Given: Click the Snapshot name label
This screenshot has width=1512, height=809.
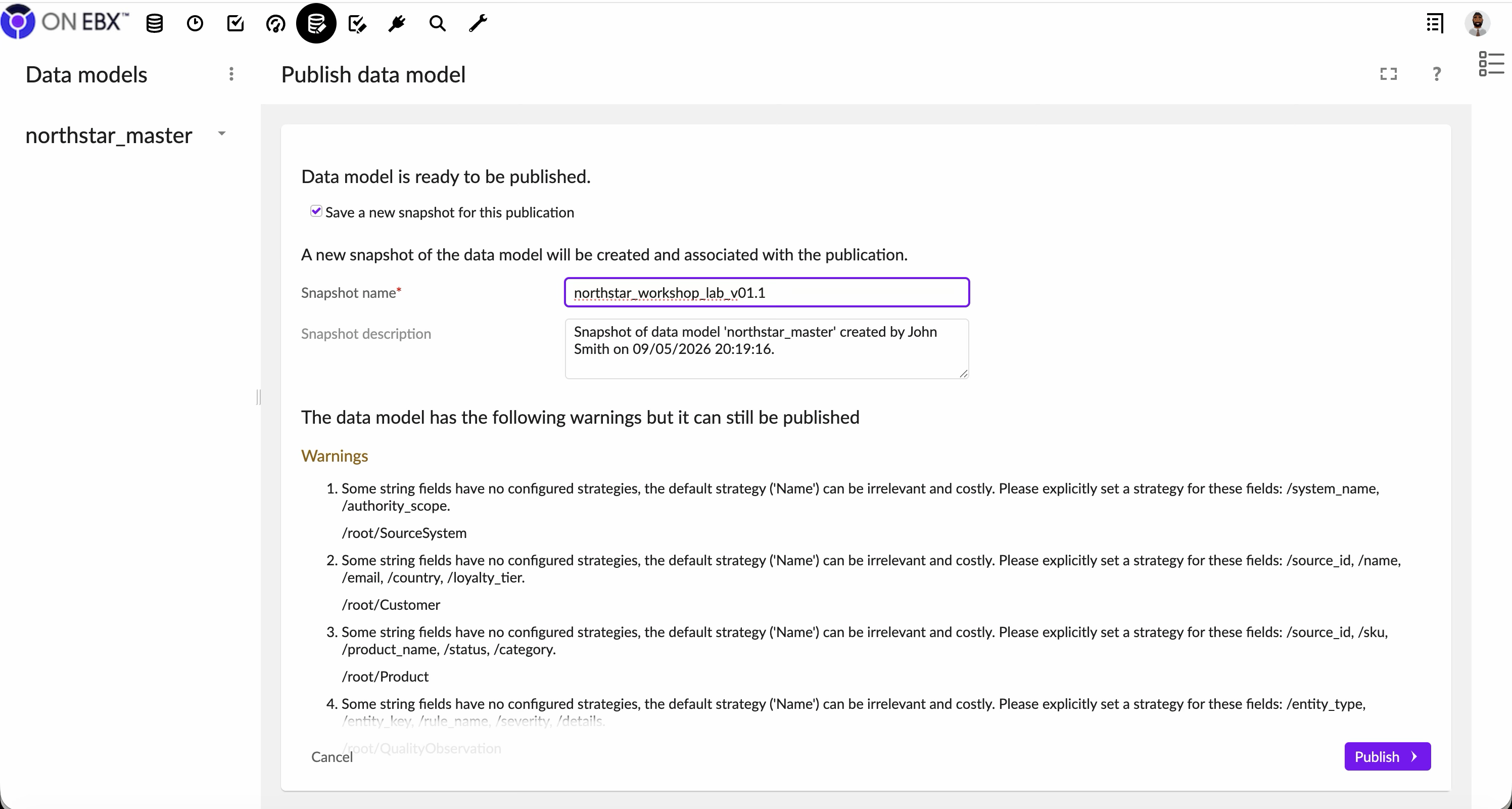Looking at the screenshot, I should [x=351, y=292].
